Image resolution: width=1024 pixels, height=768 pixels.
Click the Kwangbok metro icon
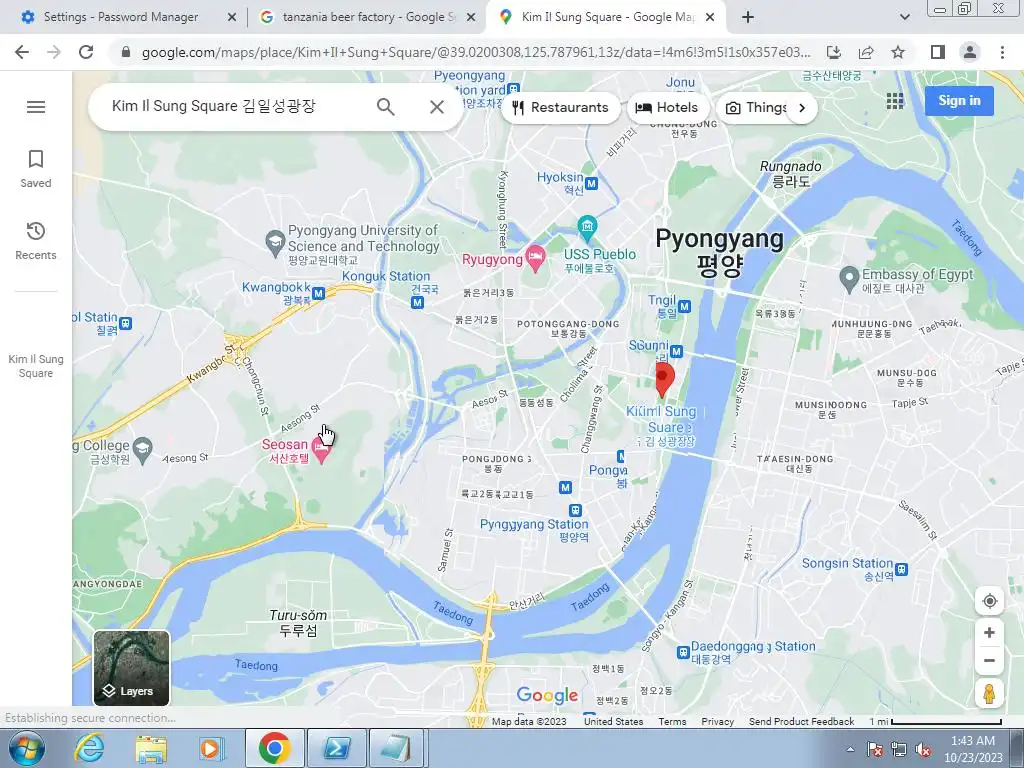(318, 294)
